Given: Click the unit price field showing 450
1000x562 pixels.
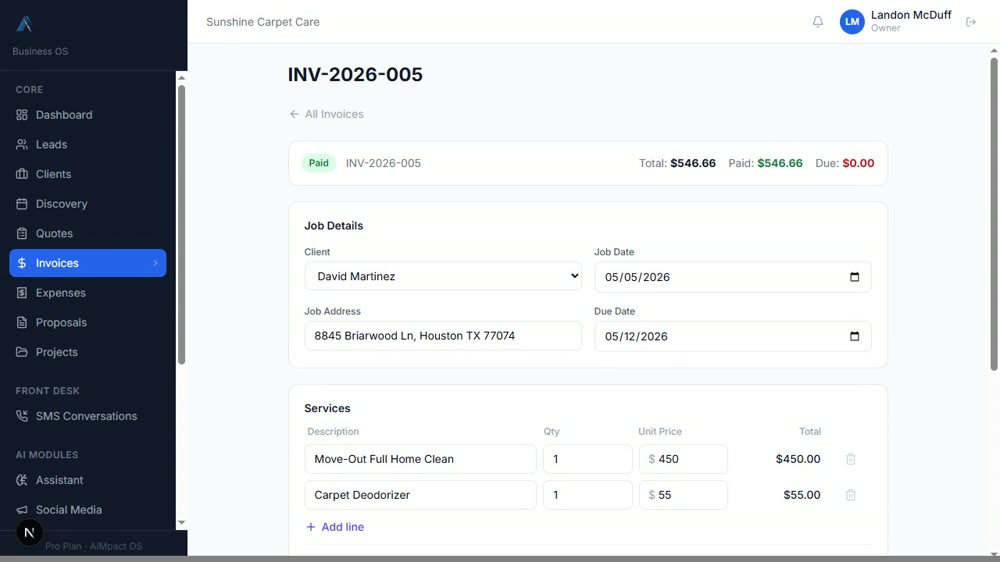Looking at the screenshot, I should 683,459.
